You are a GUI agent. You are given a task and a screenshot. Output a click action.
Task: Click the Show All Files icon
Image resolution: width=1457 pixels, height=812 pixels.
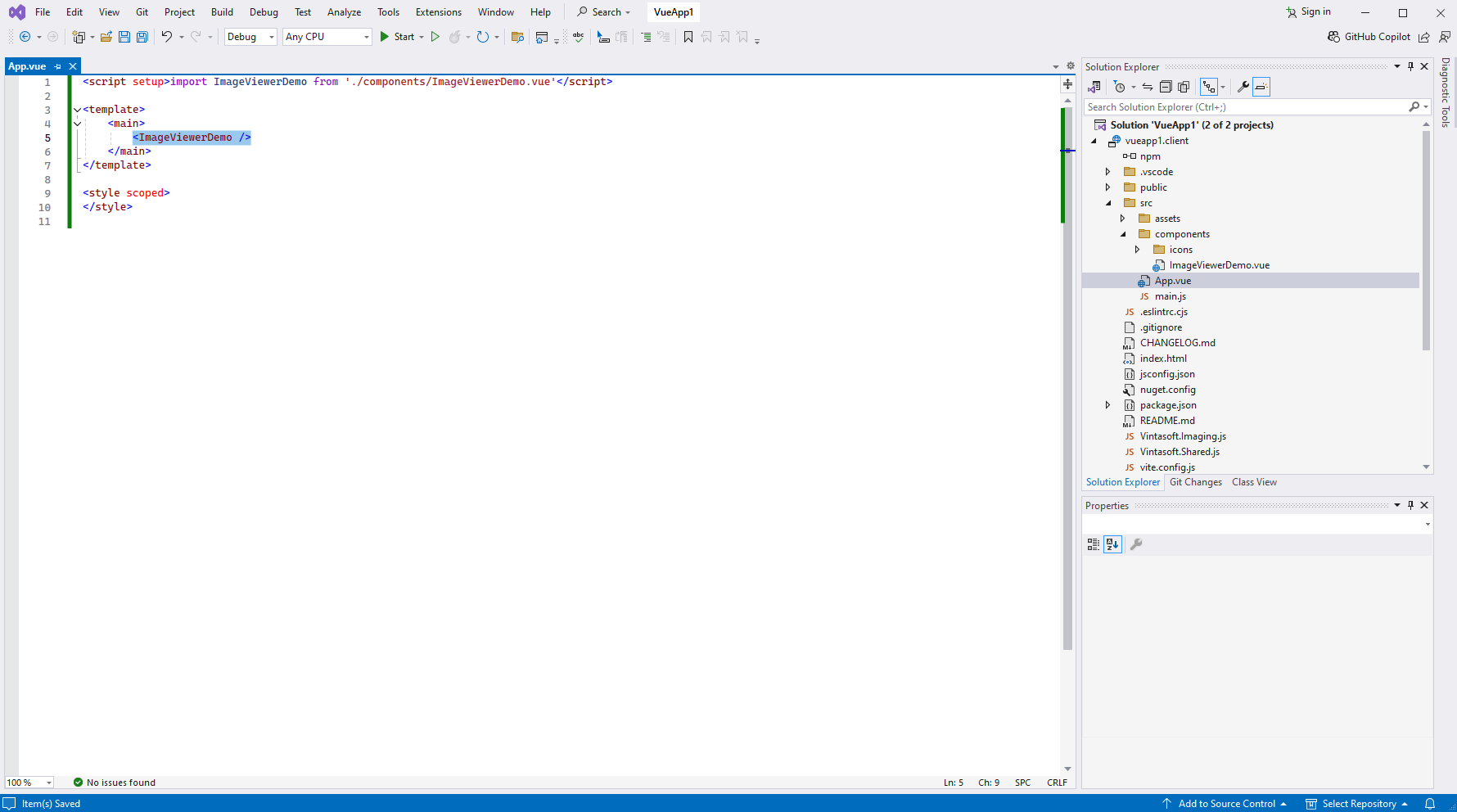(1184, 87)
